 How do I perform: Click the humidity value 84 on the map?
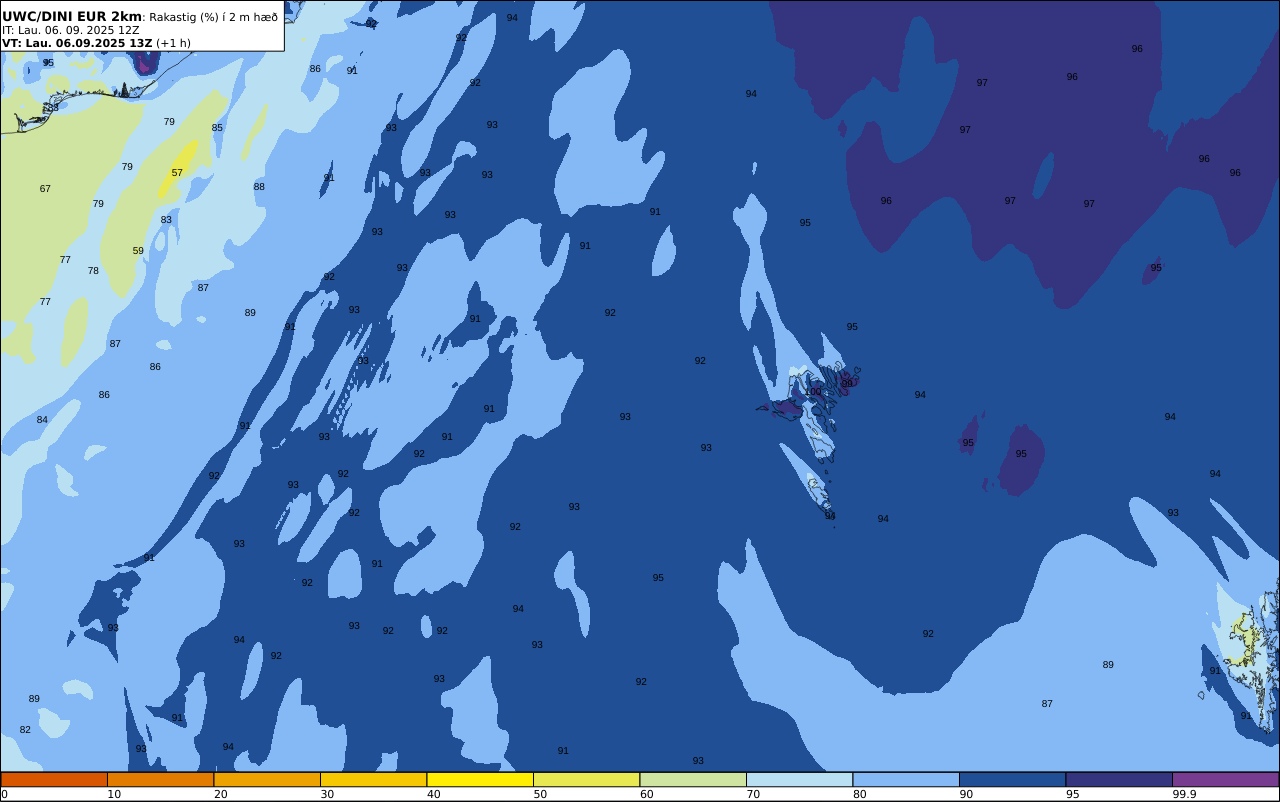point(42,420)
